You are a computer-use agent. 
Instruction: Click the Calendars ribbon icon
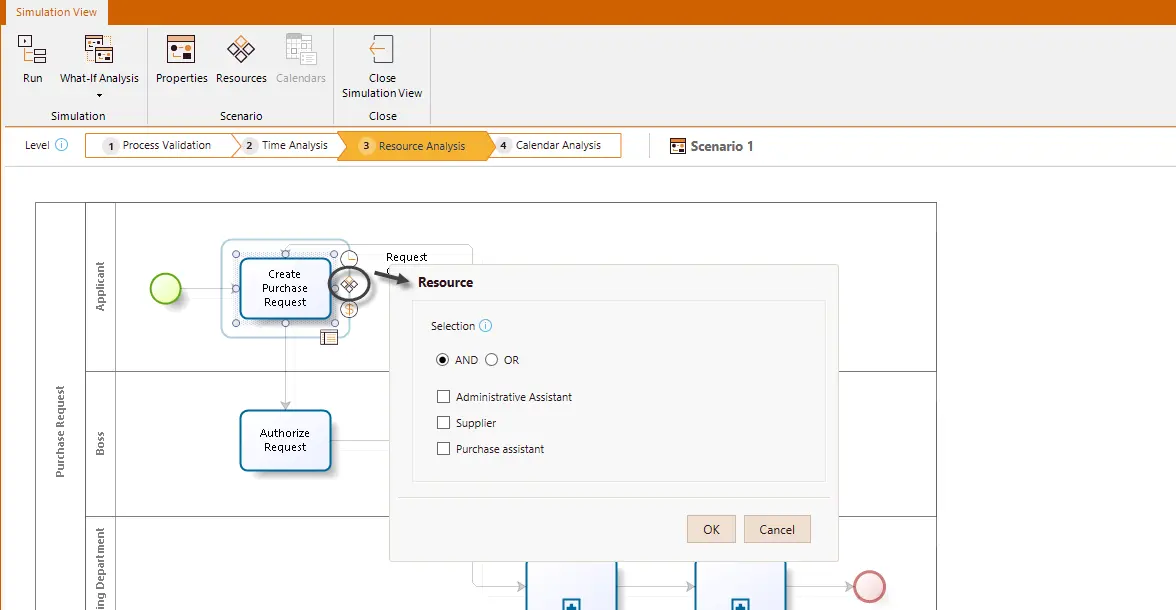point(301,50)
